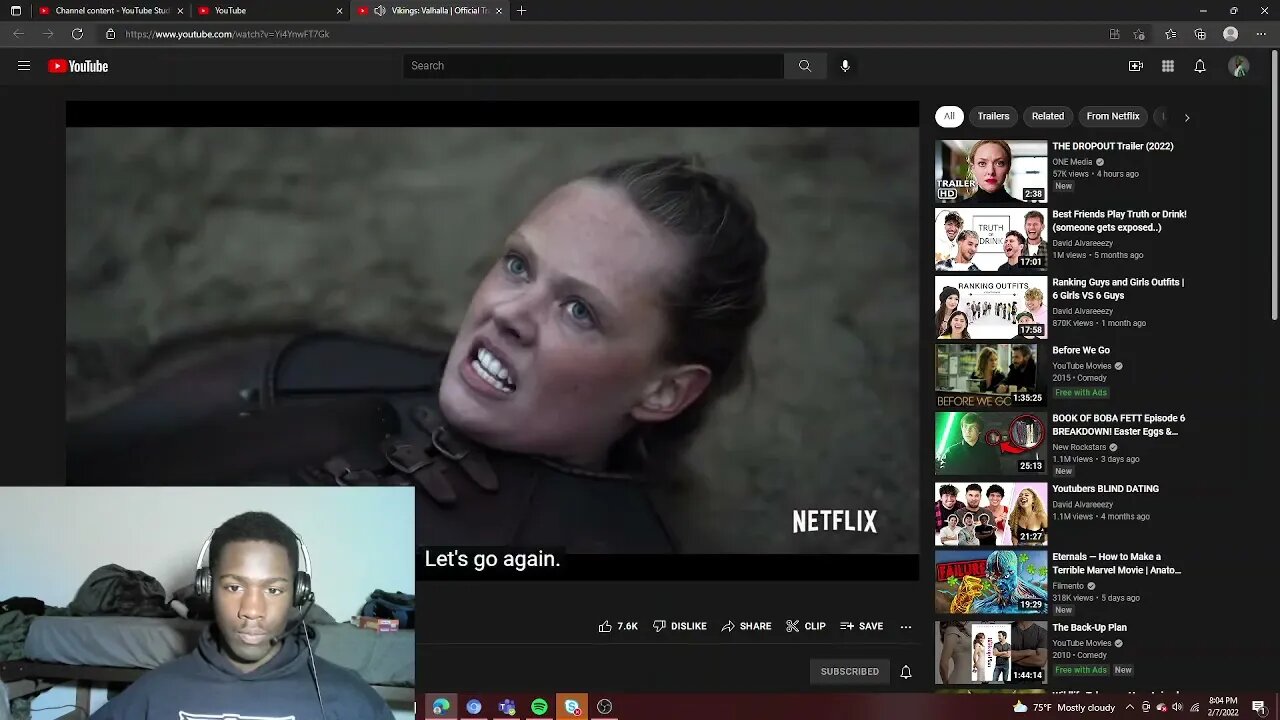Screen dimensions: 1280x720
Task: Mute the Vikings: Valhalla tab speaker icon
Action: point(380,11)
